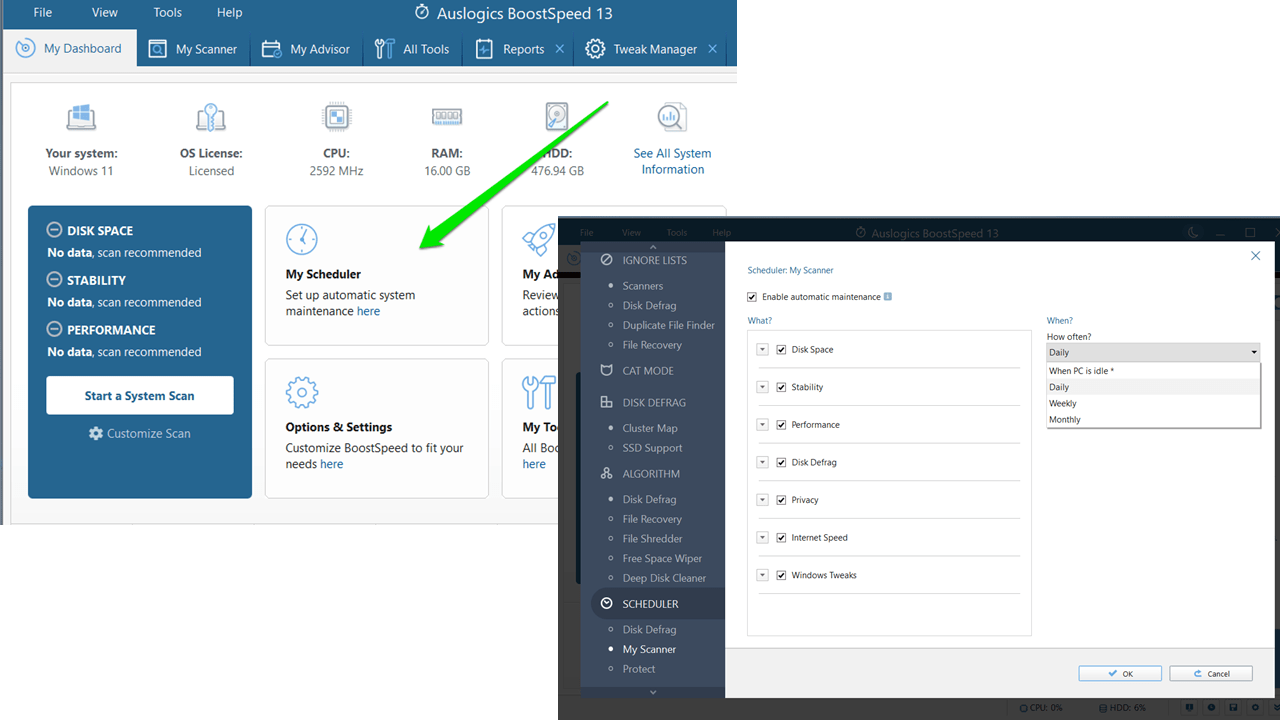Uncheck the Performance checkbox in scheduler
Image resolution: width=1280 pixels, height=720 pixels.
point(781,425)
